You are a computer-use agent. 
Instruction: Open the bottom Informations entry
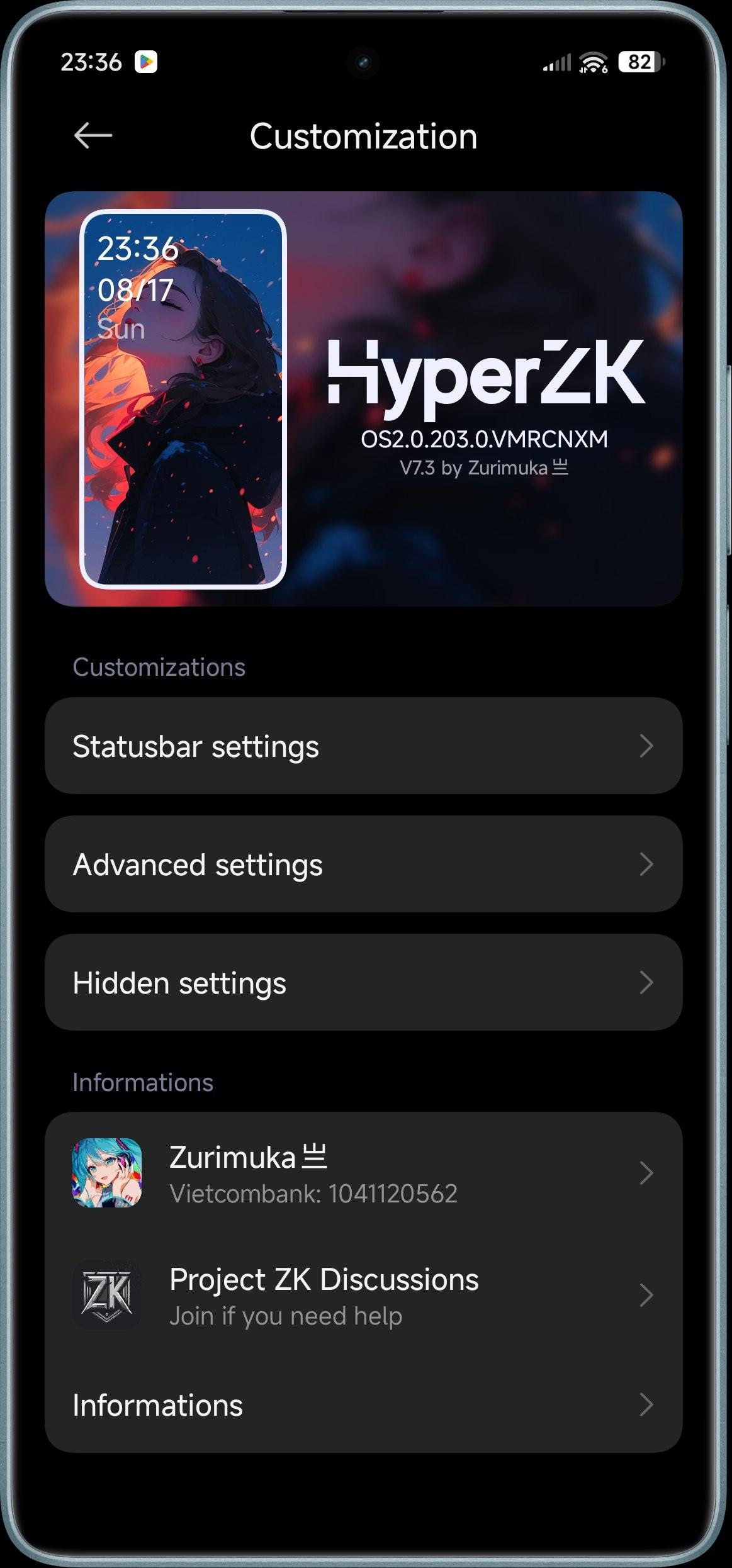(364, 1404)
